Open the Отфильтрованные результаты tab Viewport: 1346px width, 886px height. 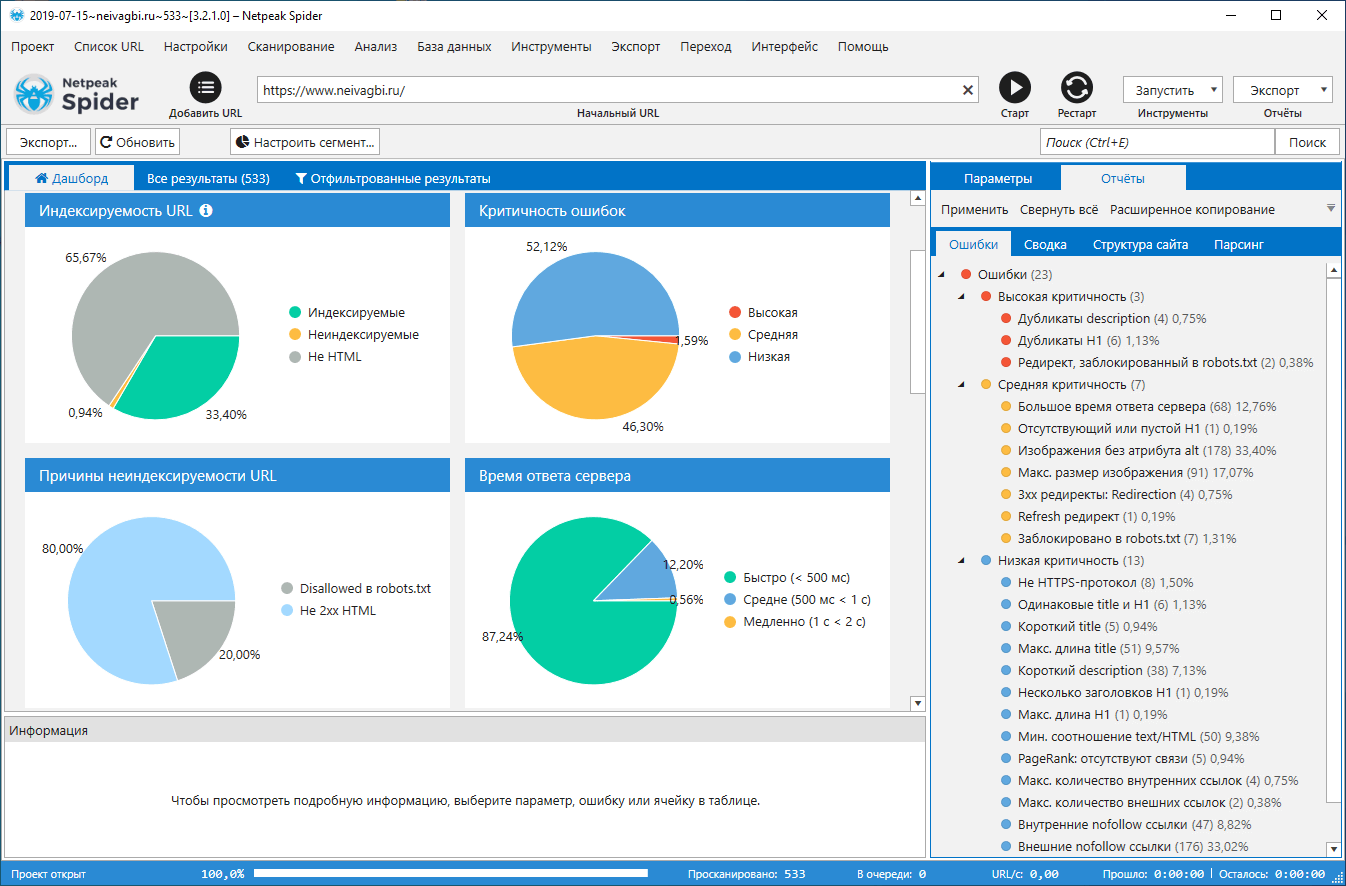[393, 179]
